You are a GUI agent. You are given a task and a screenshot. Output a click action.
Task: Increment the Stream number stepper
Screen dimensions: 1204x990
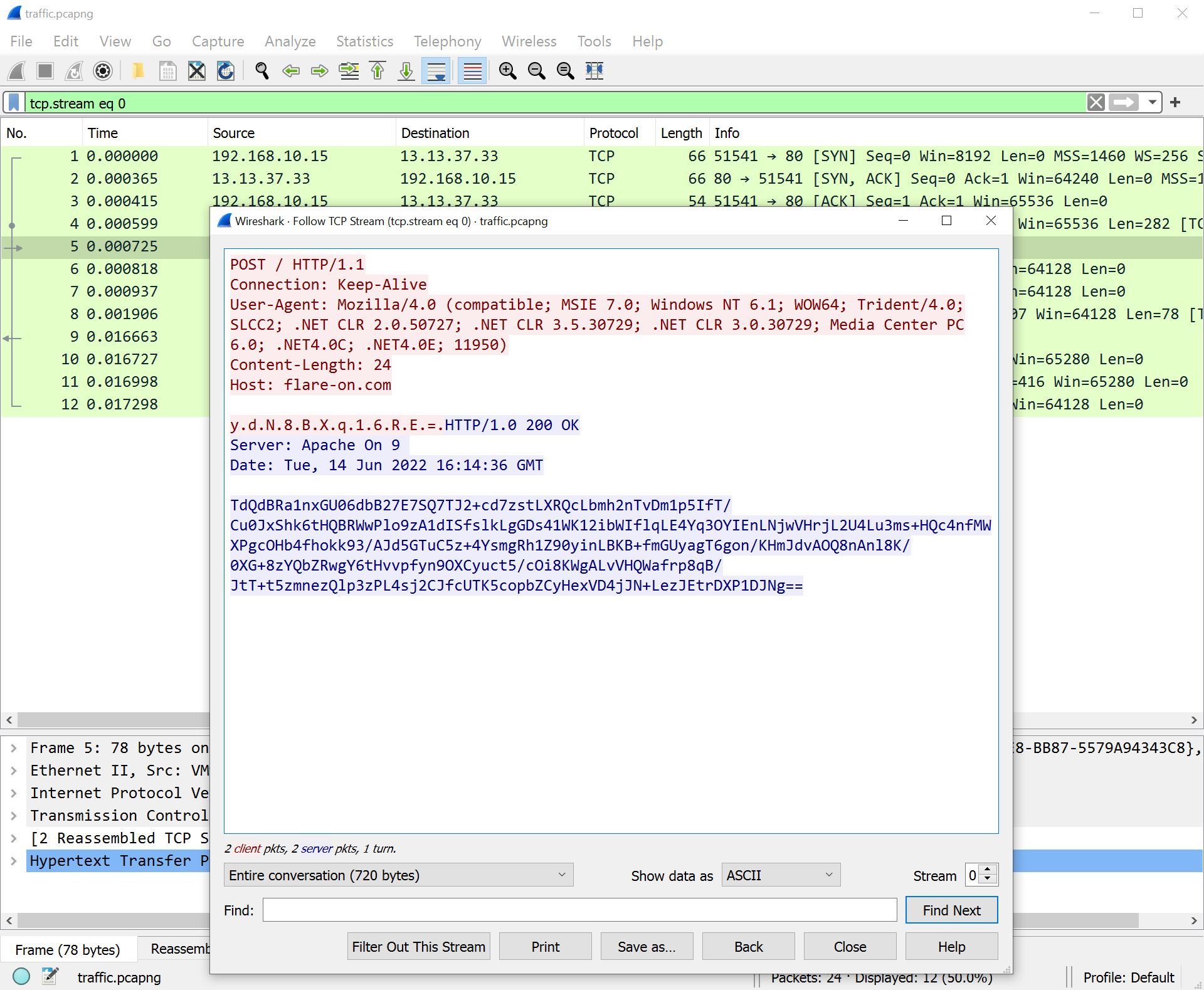[x=988, y=870]
